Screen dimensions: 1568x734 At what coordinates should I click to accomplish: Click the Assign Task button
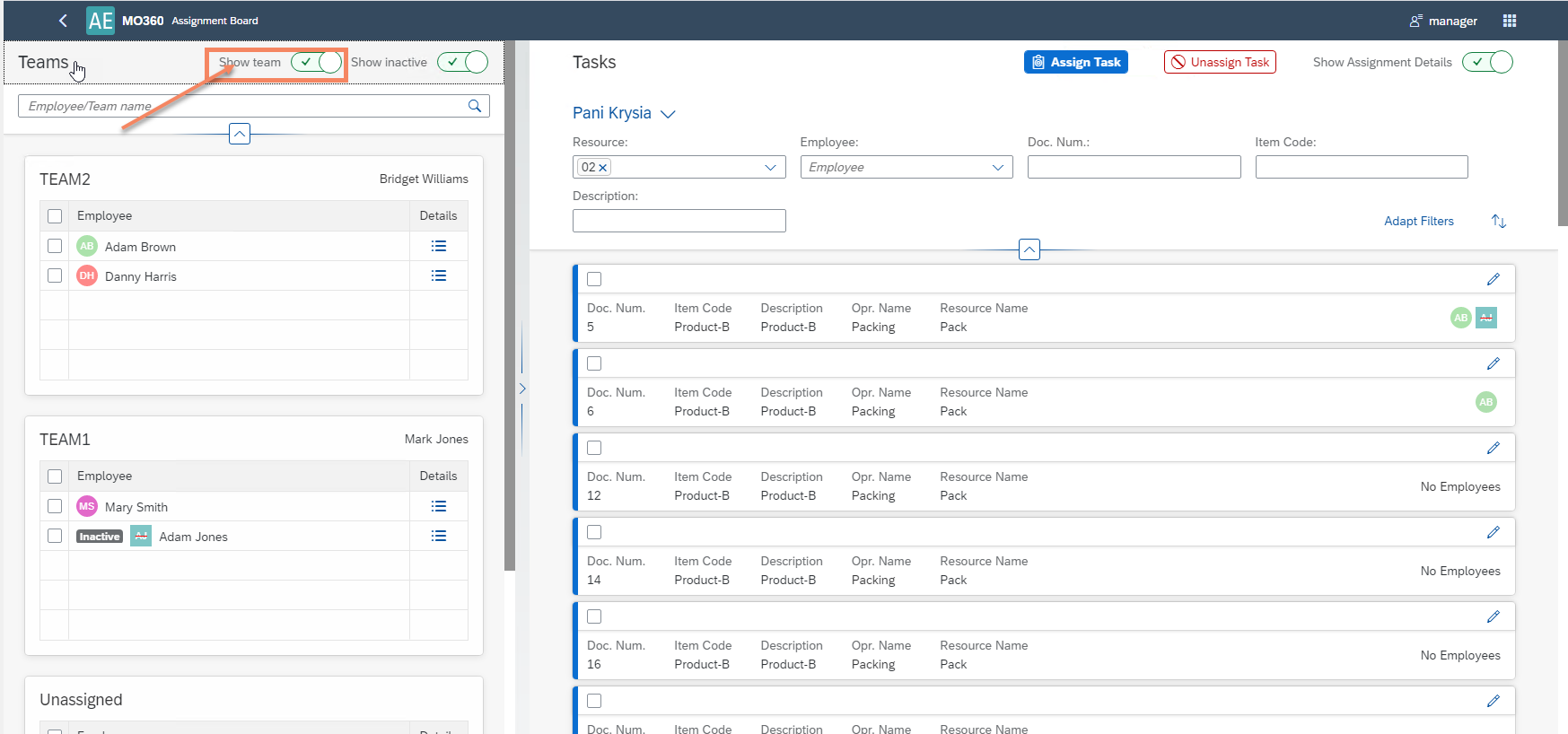[1075, 62]
